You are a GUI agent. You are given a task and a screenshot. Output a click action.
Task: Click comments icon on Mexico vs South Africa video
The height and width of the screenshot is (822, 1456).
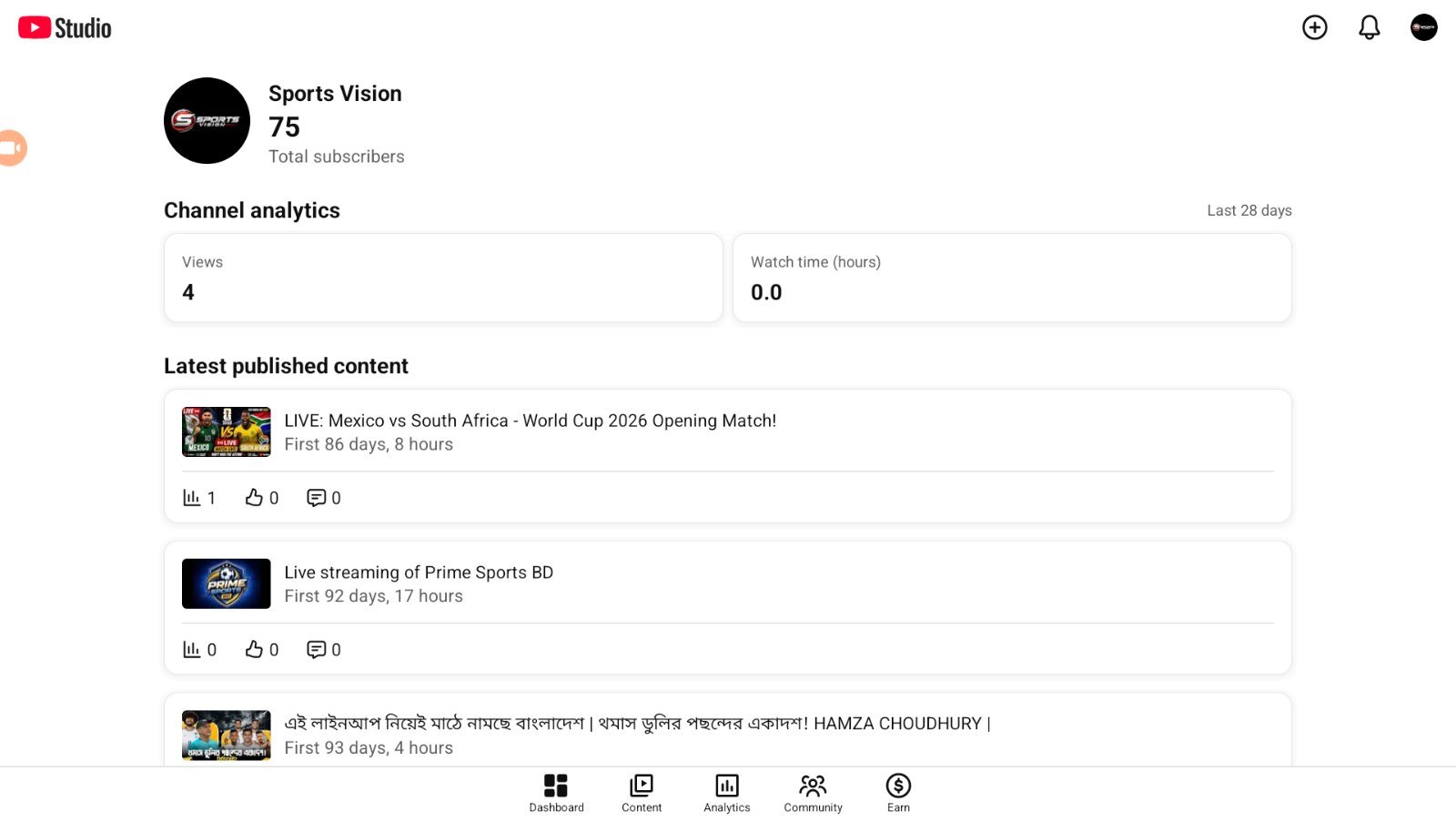pos(316,498)
